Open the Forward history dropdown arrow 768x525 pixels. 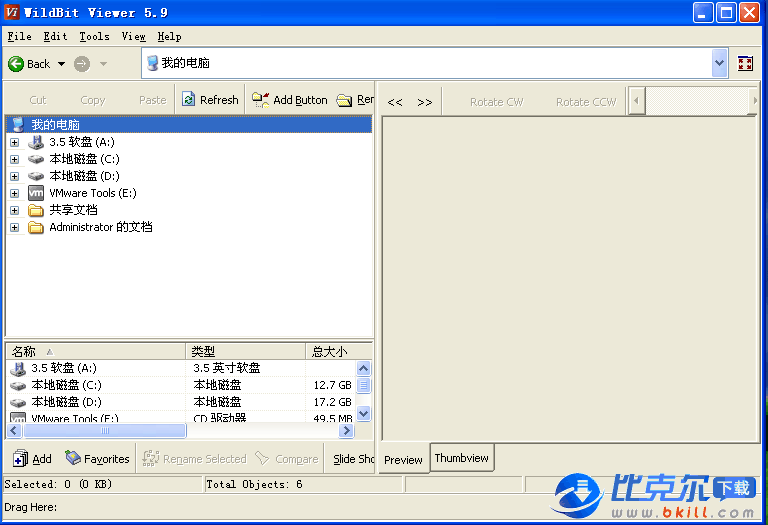(x=103, y=64)
